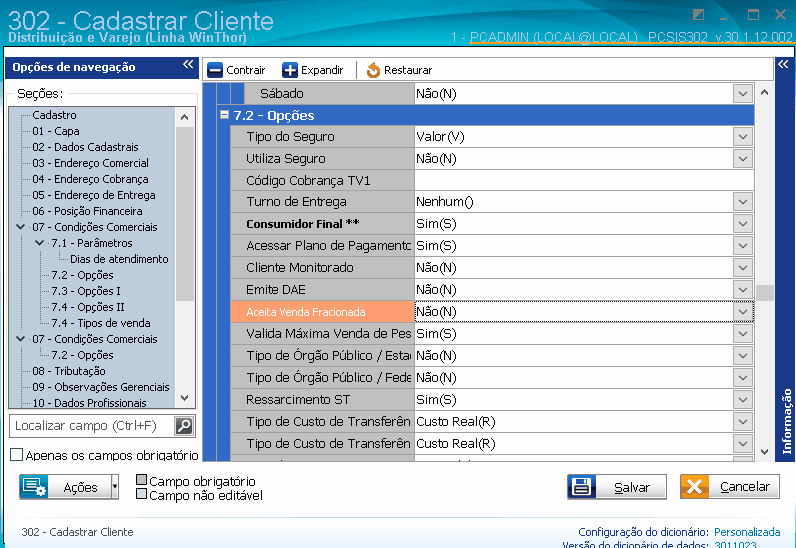Open the Ressarcimento ST dropdown
This screenshot has width=796, height=548.
[x=743, y=400]
